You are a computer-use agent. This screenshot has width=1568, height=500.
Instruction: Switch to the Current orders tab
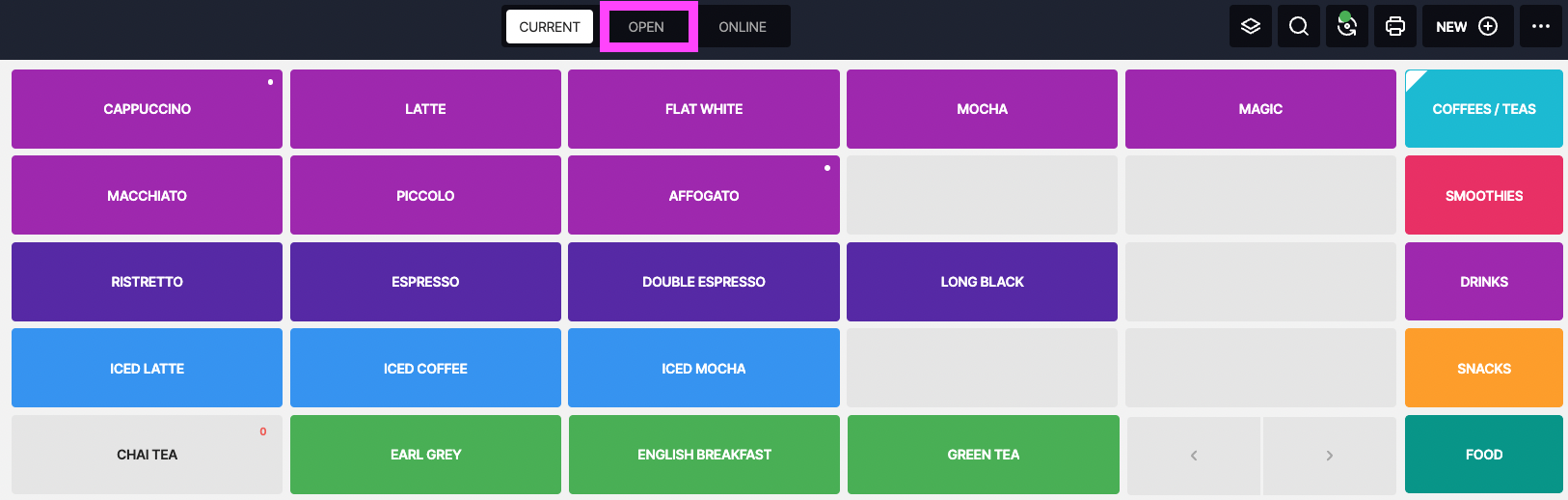550,27
